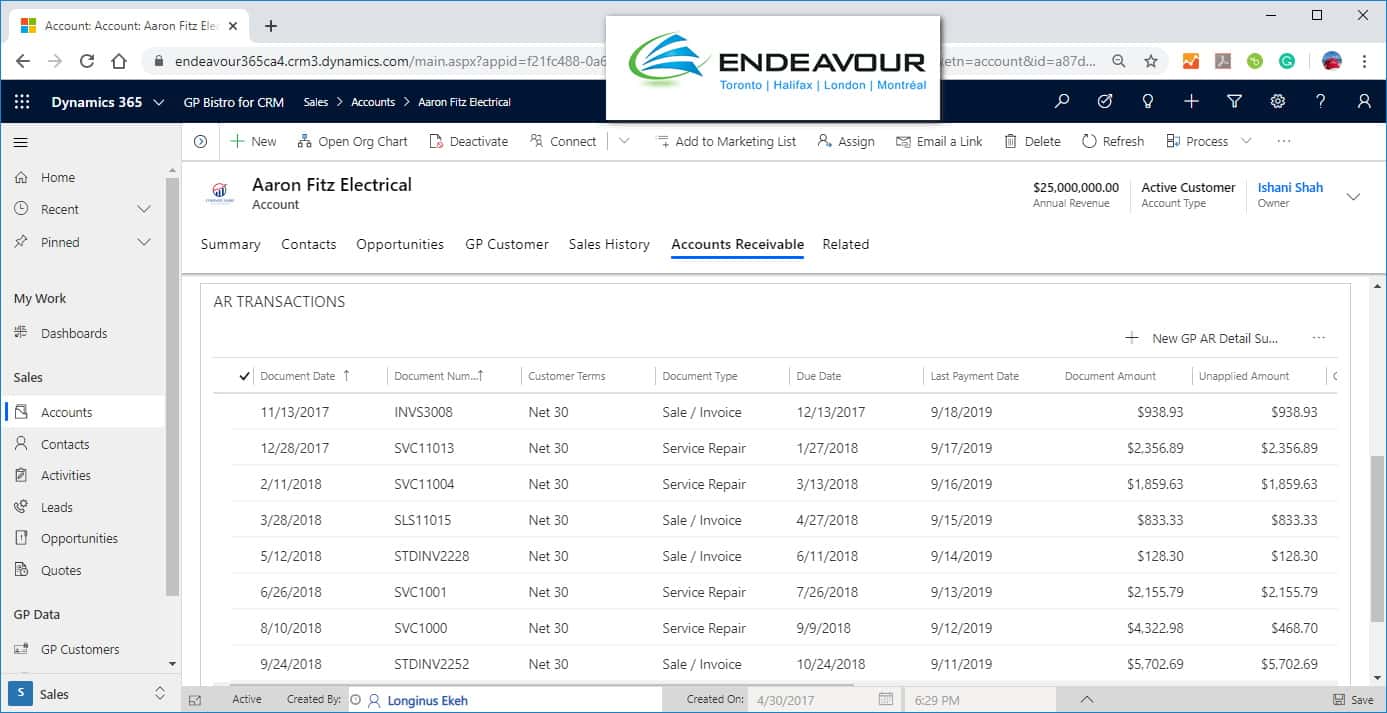Click the more commands ellipsis in toolbar
This screenshot has height=713, width=1387.
click(1284, 141)
